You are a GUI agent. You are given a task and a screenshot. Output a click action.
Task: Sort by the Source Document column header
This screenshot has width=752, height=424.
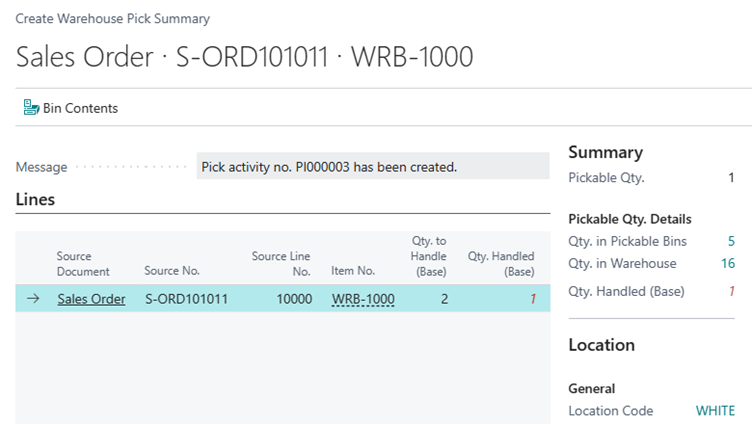[83, 263]
